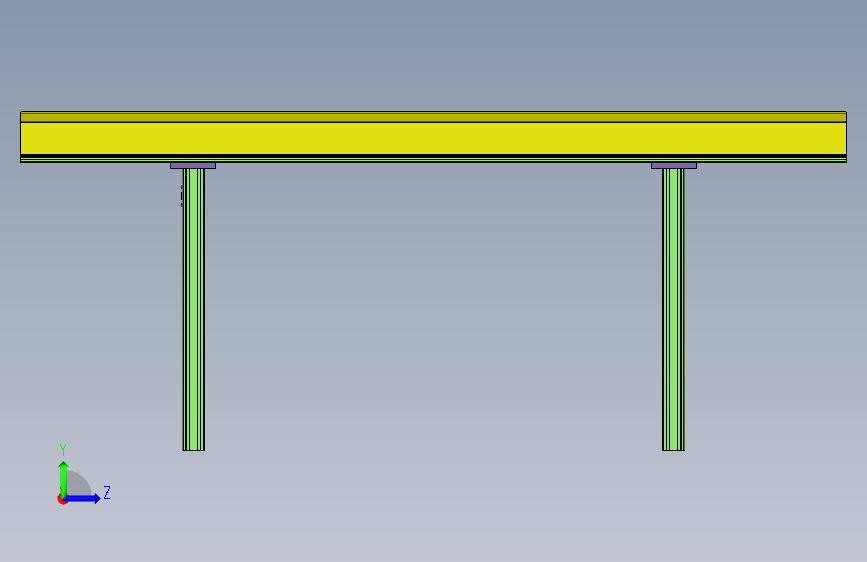This screenshot has height=562, width=867.
Task: Select the left purple cap plate
Action: (x=193, y=165)
